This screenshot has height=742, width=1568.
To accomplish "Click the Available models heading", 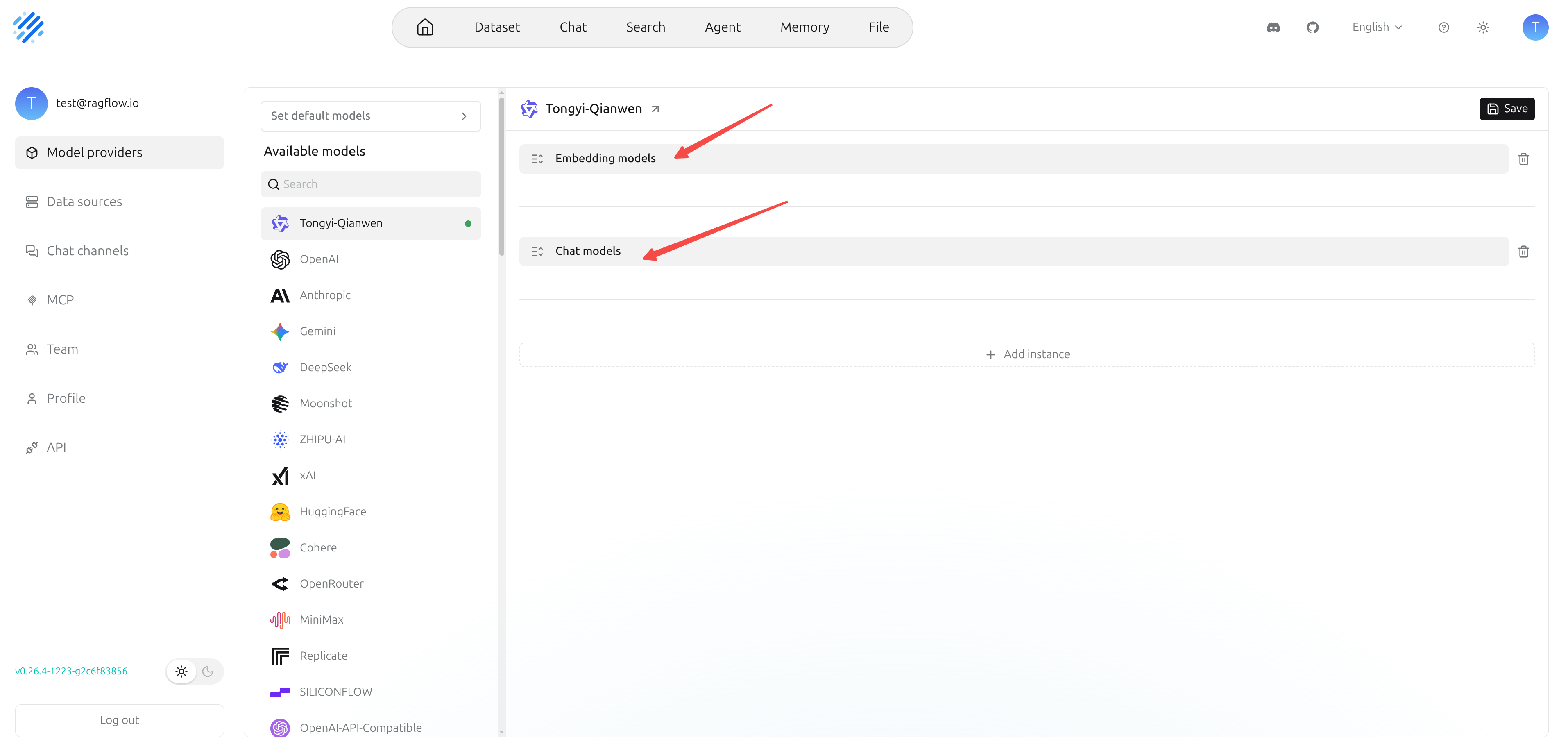I will (315, 152).
